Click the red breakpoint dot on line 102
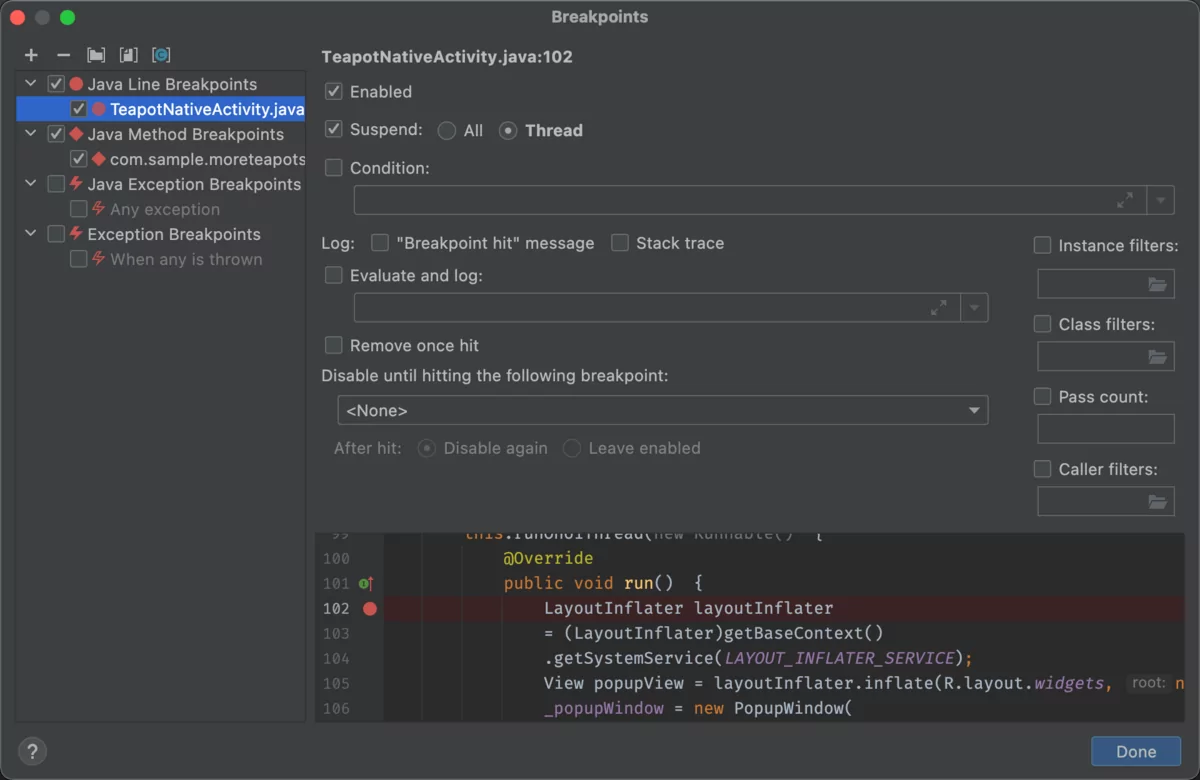 (370, 608)
